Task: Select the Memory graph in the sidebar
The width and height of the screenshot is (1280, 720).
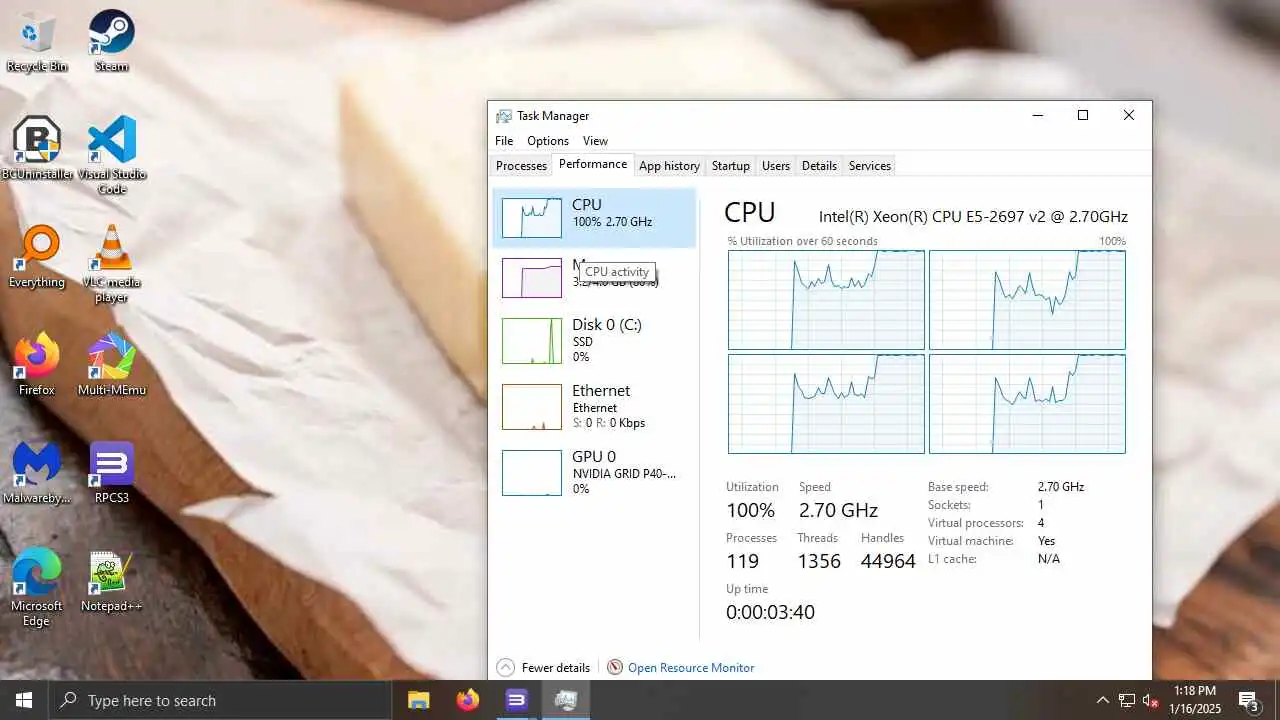Action: point(532,278)
